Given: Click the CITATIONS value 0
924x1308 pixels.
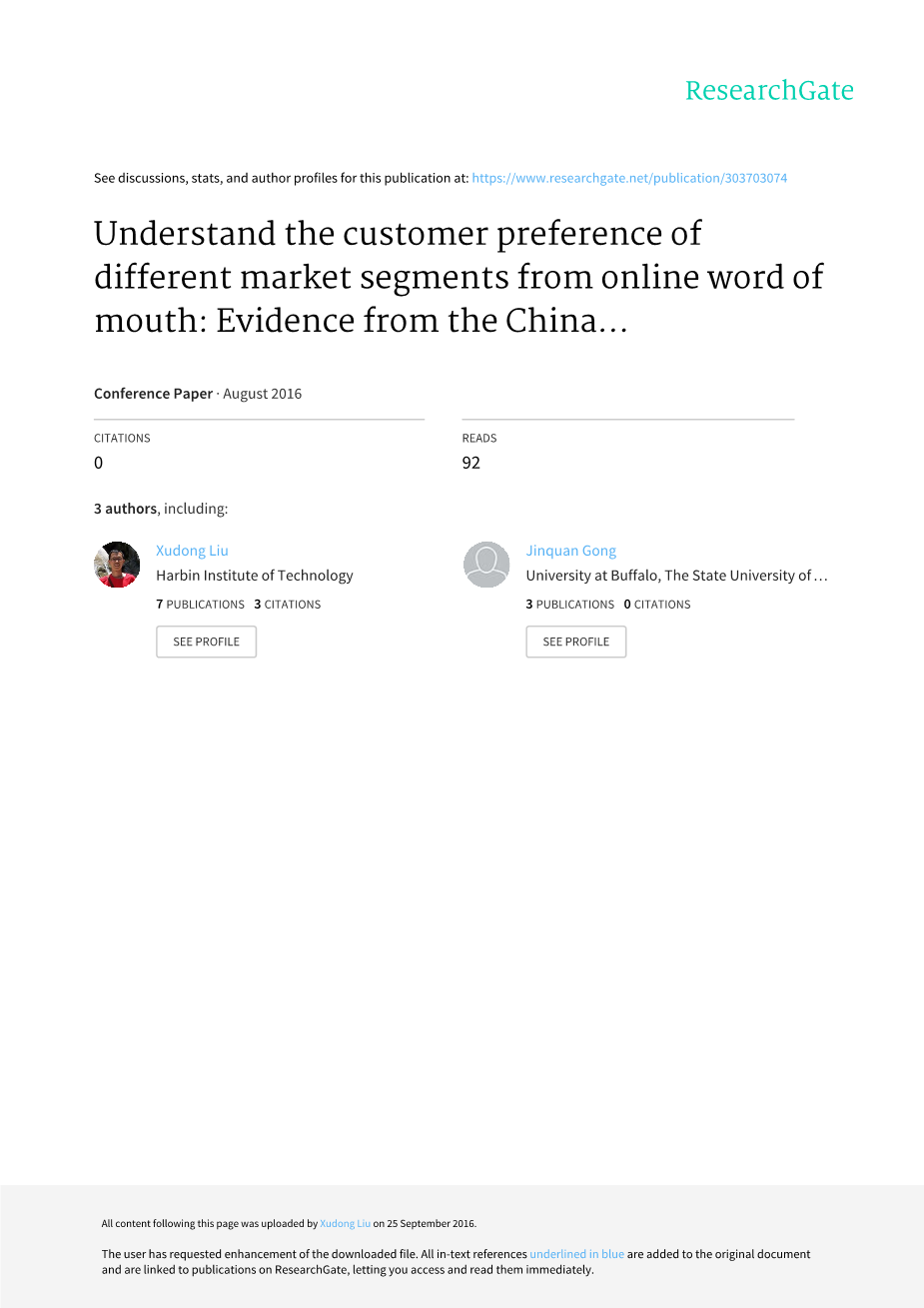Looking at the screenshot, I should coord(98,463).
